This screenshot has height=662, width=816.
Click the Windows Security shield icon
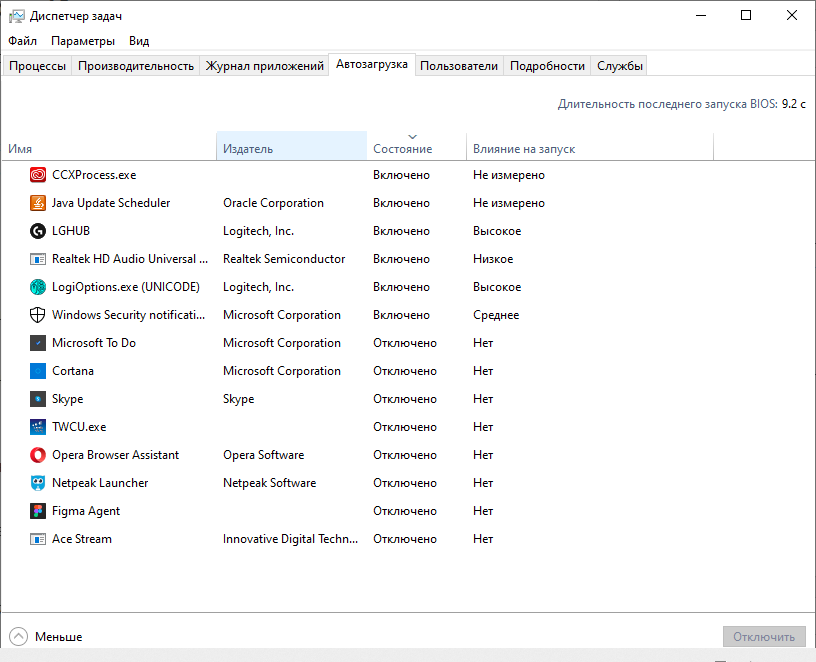38,315
